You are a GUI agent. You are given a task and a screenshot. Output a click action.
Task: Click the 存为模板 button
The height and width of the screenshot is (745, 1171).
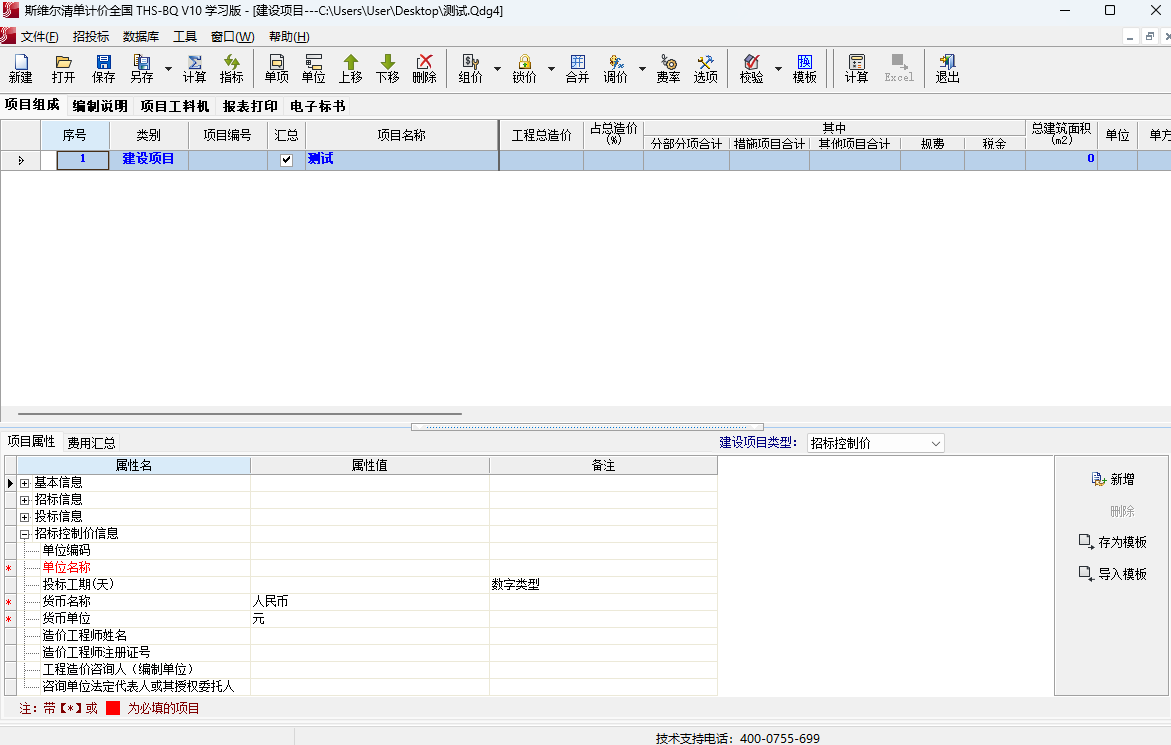[1112, 542]
